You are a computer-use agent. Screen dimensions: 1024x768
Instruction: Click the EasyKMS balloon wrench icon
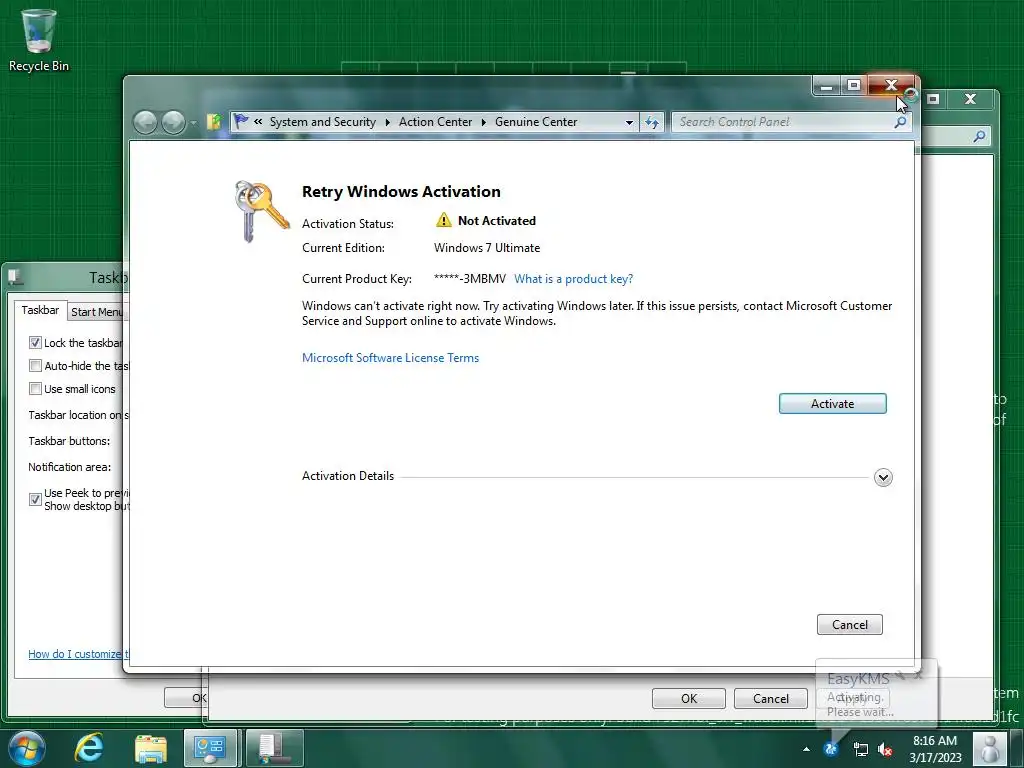pos(901,675)
